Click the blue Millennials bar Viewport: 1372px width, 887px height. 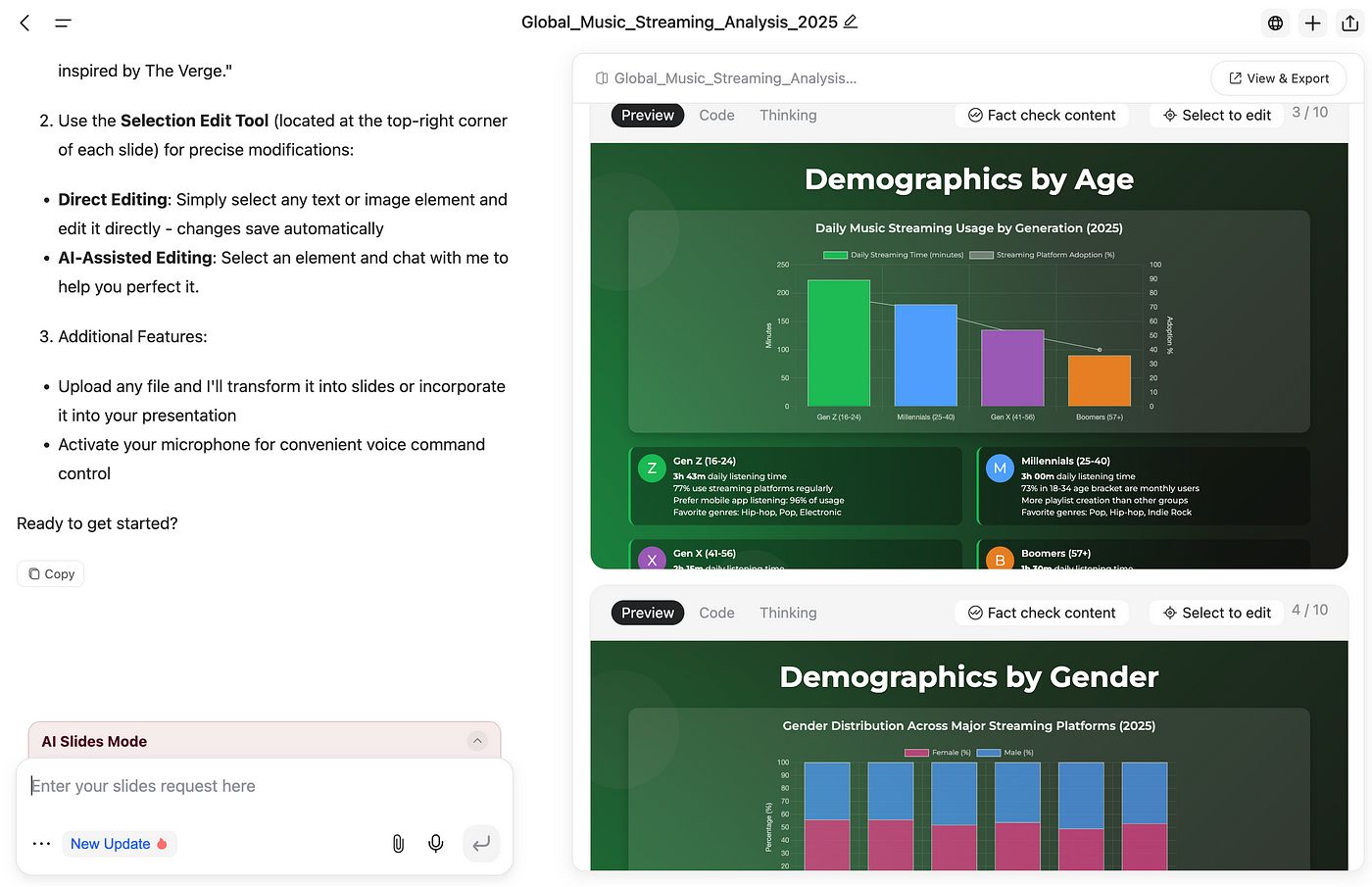[925, 355]
